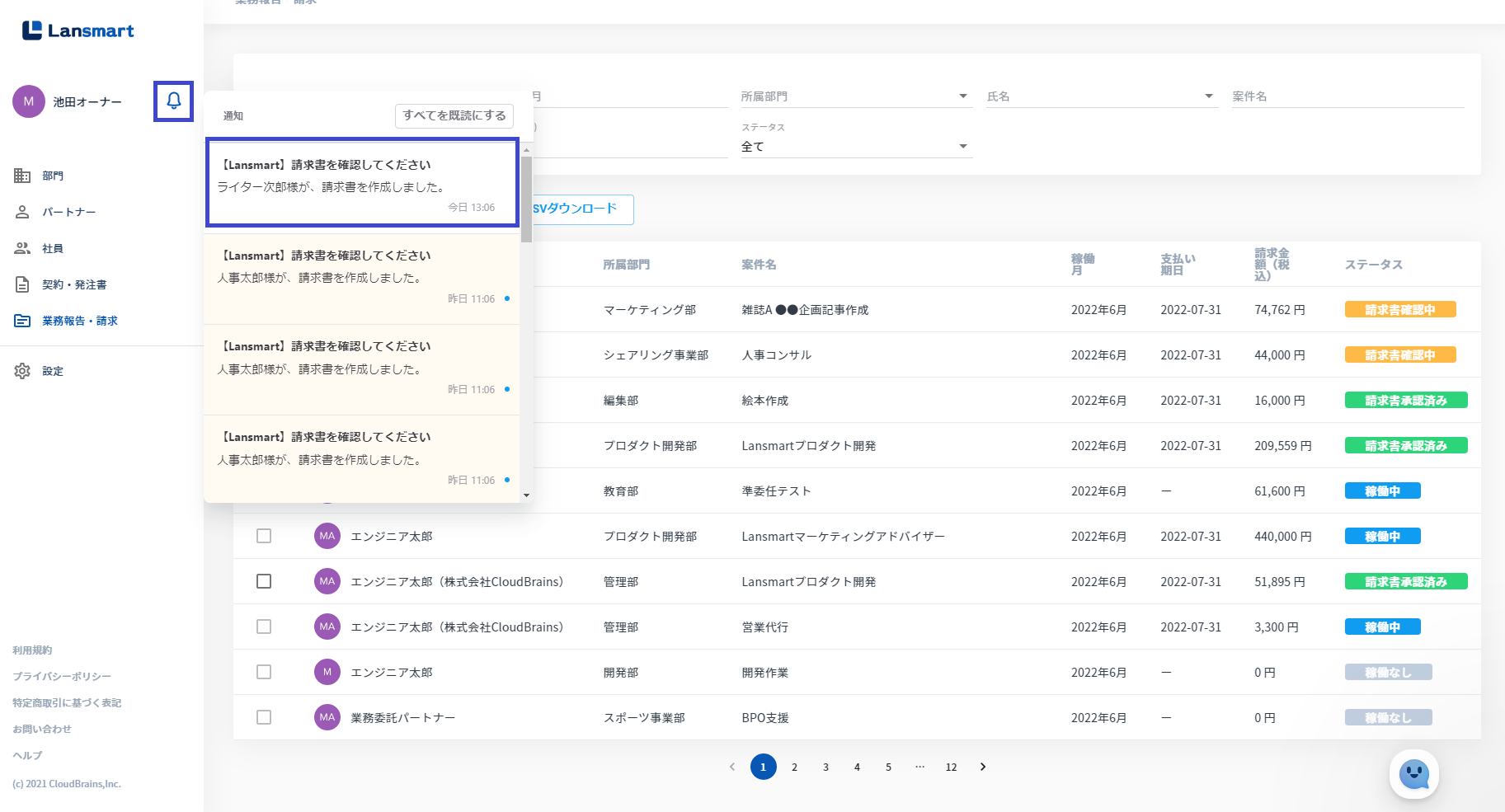Check the box for Lansmartマーケティングアドバイザー row
Image resolution: width=1505 pixels, height=812 pixels.
[x=264, y=536]
